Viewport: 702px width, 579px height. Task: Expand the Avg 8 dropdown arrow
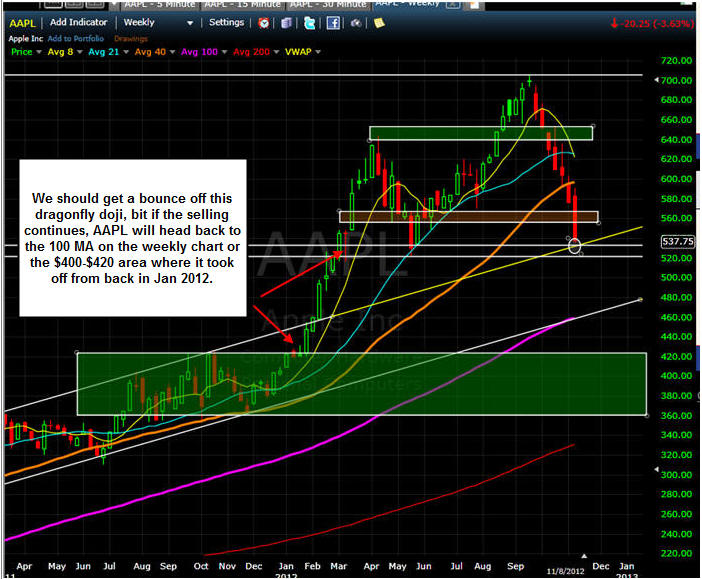point(80,52)
